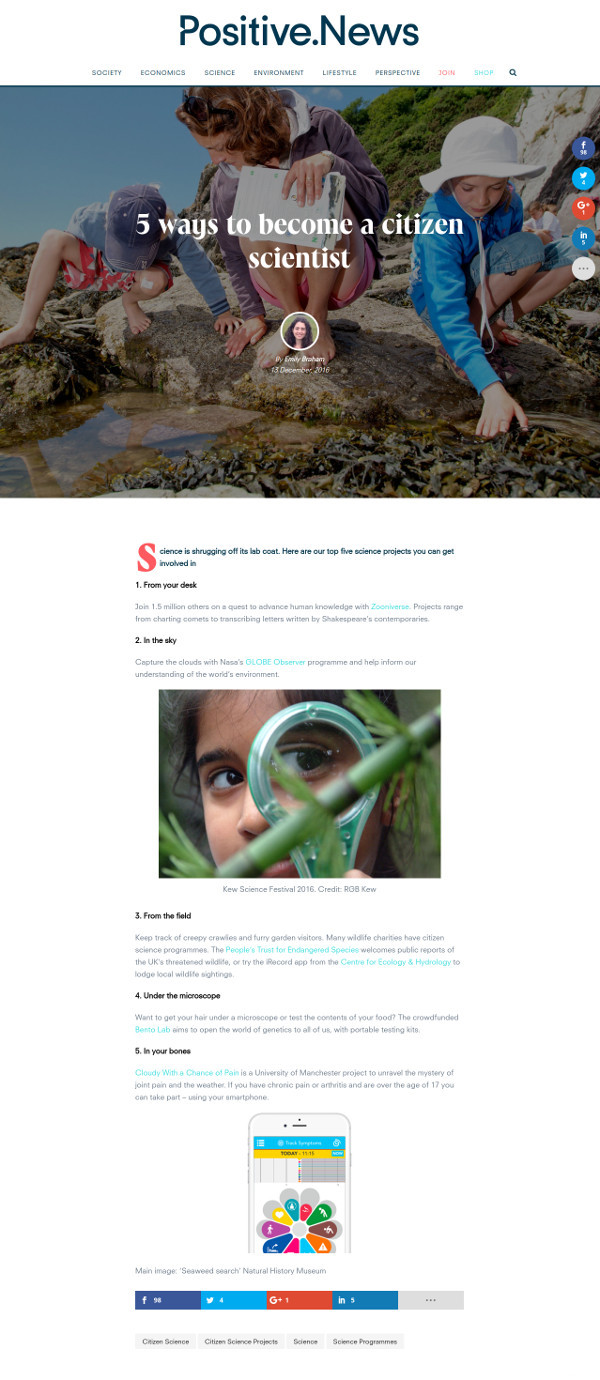Viewport: 600px width, 1380px height.
Task: Share via the floating Google+ circle icon
Action: tap(583, 208)
